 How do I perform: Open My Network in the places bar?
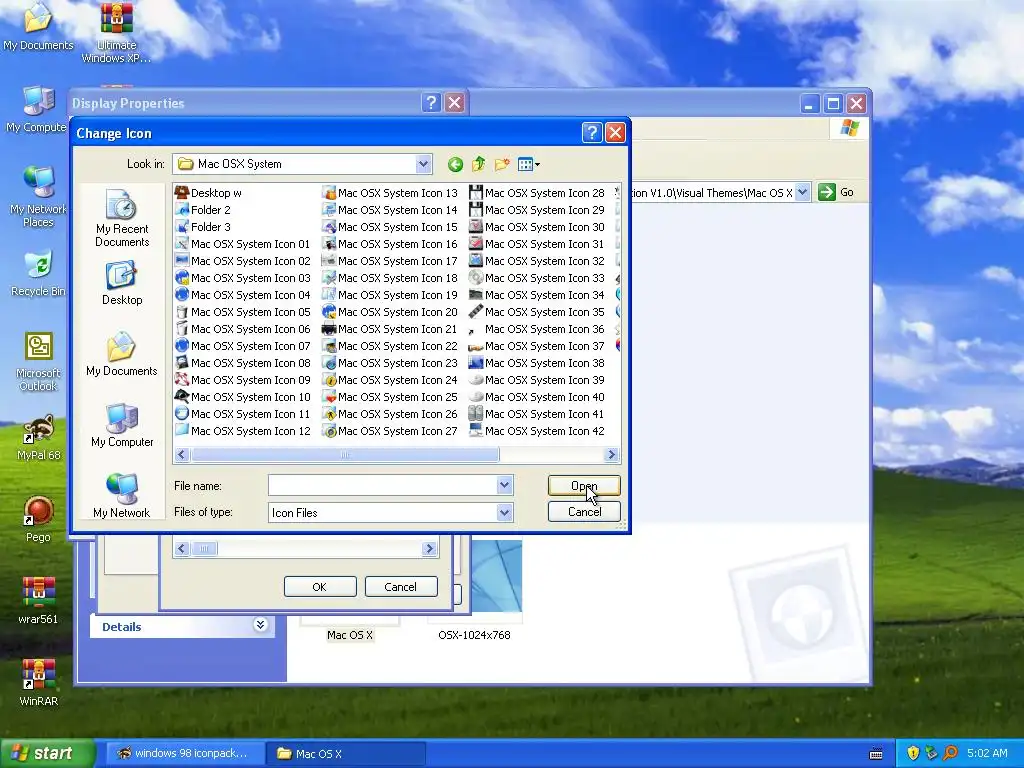click(122, 495)
